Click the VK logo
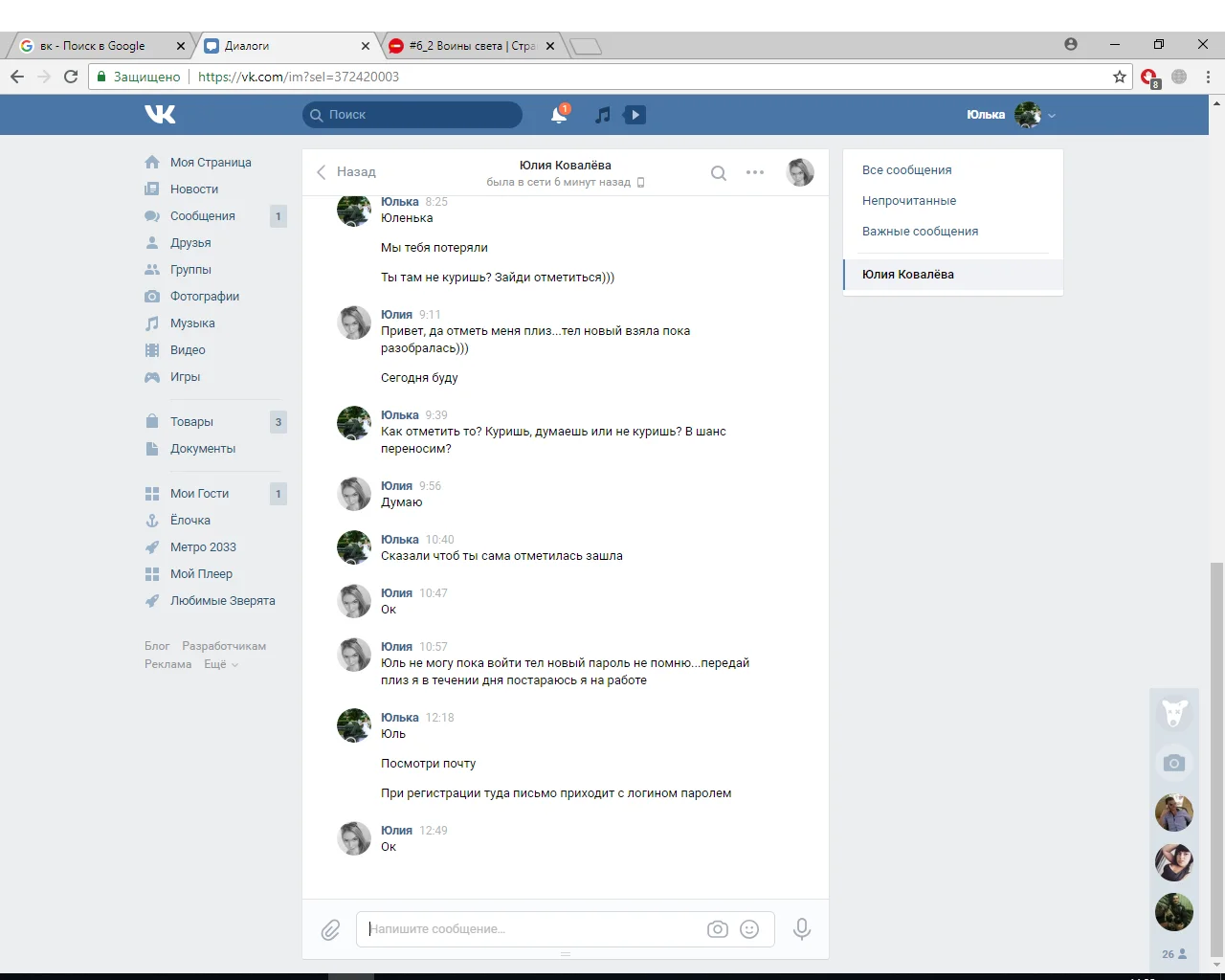The height and width of the screenshot is (980, 1225). (x=160, y=114)
